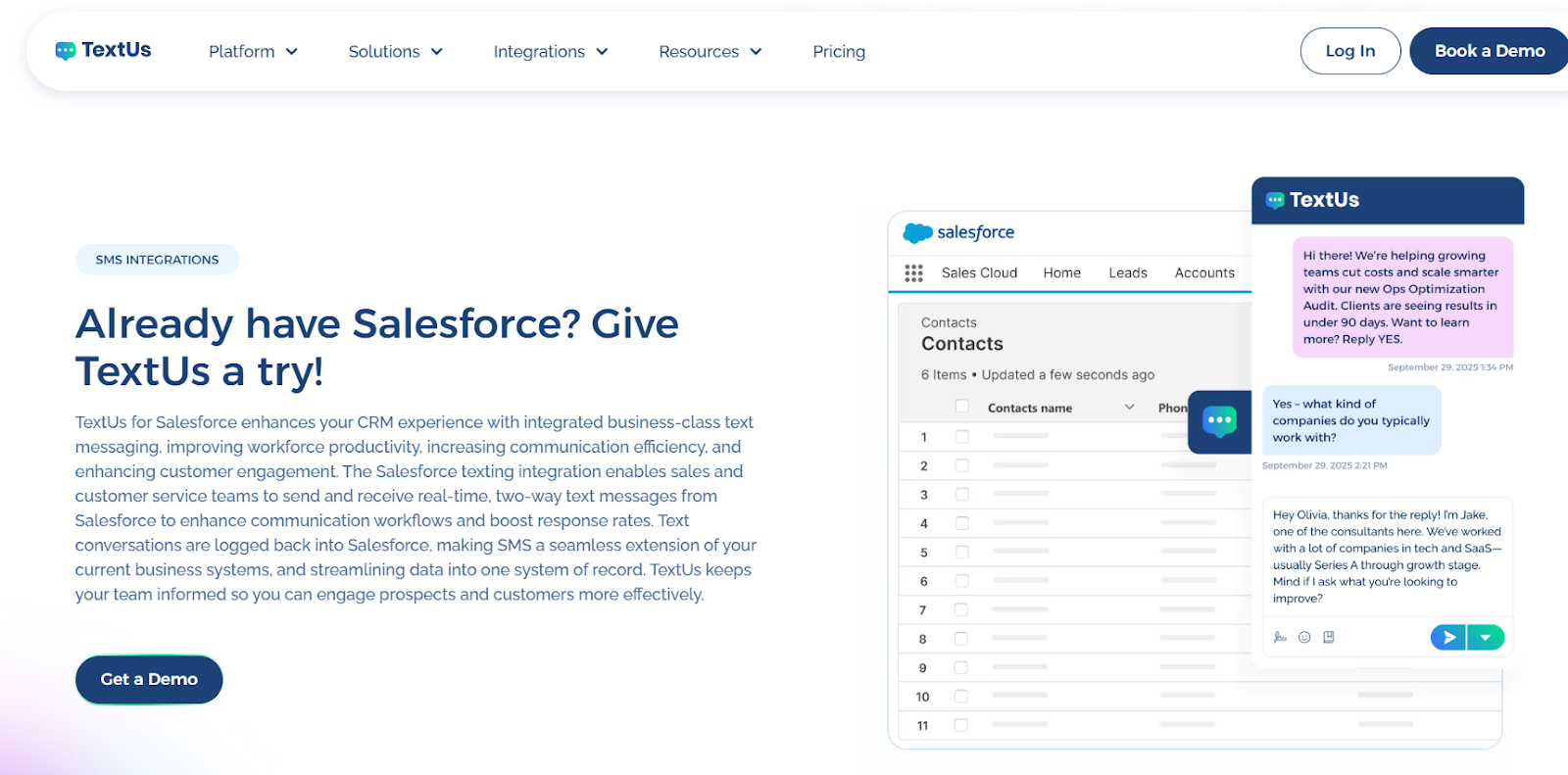Check the checkbox in contact row 5
This screenshot has width=1568, height=775.
tap(962, 553)
